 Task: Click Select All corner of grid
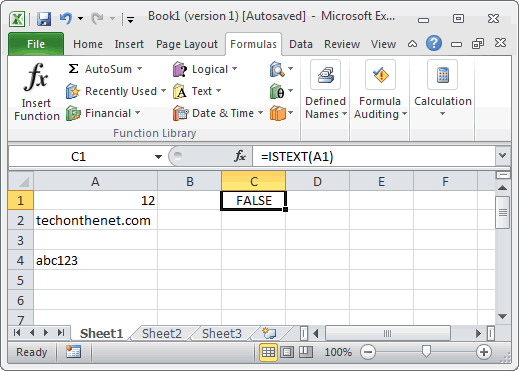(21, 181)
